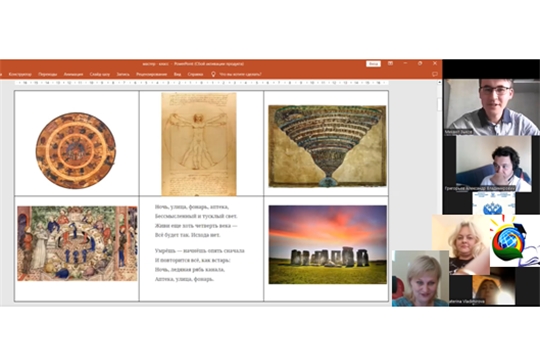This screenshot has width=540, height=360.
Task: Click the line 'Живи еще хоть четверть века —'
Action: coord(196,226)
